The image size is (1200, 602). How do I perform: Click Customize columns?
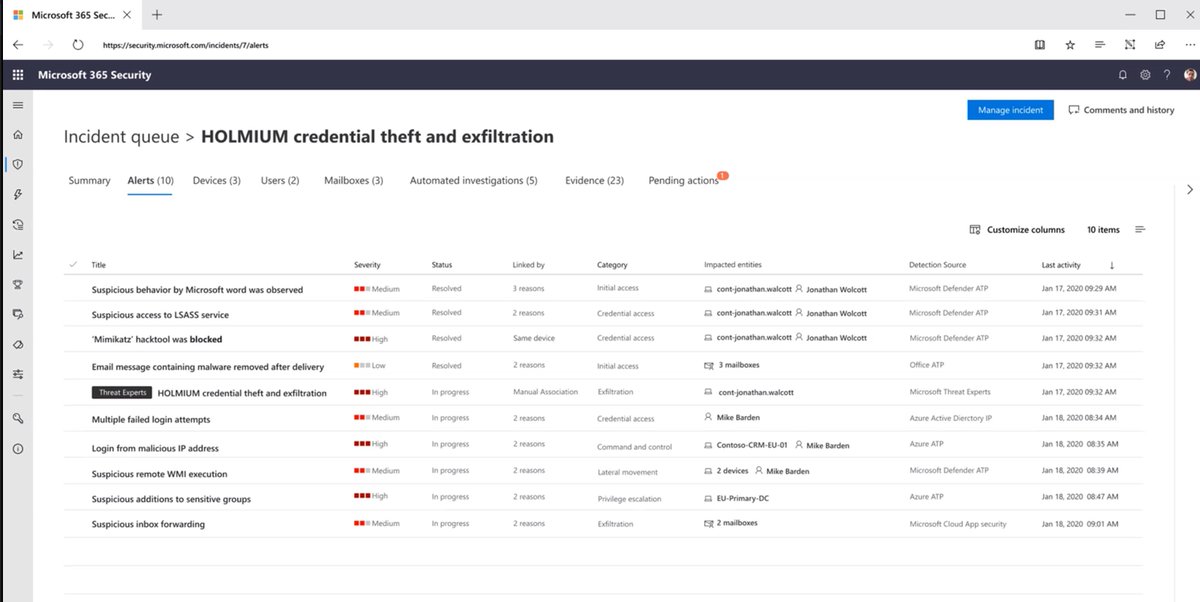pos(1017,230)
